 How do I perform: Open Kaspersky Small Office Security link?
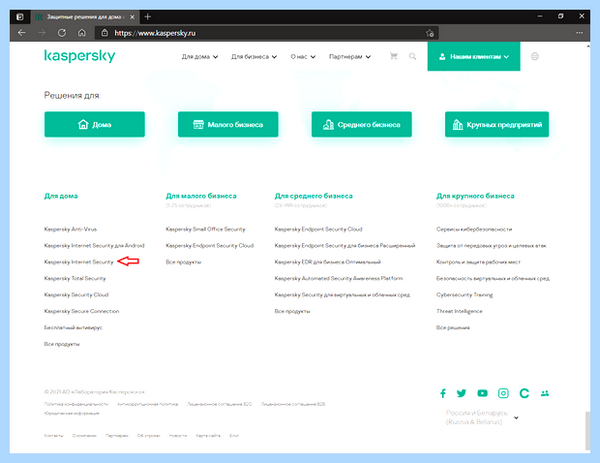pos(205,229)
